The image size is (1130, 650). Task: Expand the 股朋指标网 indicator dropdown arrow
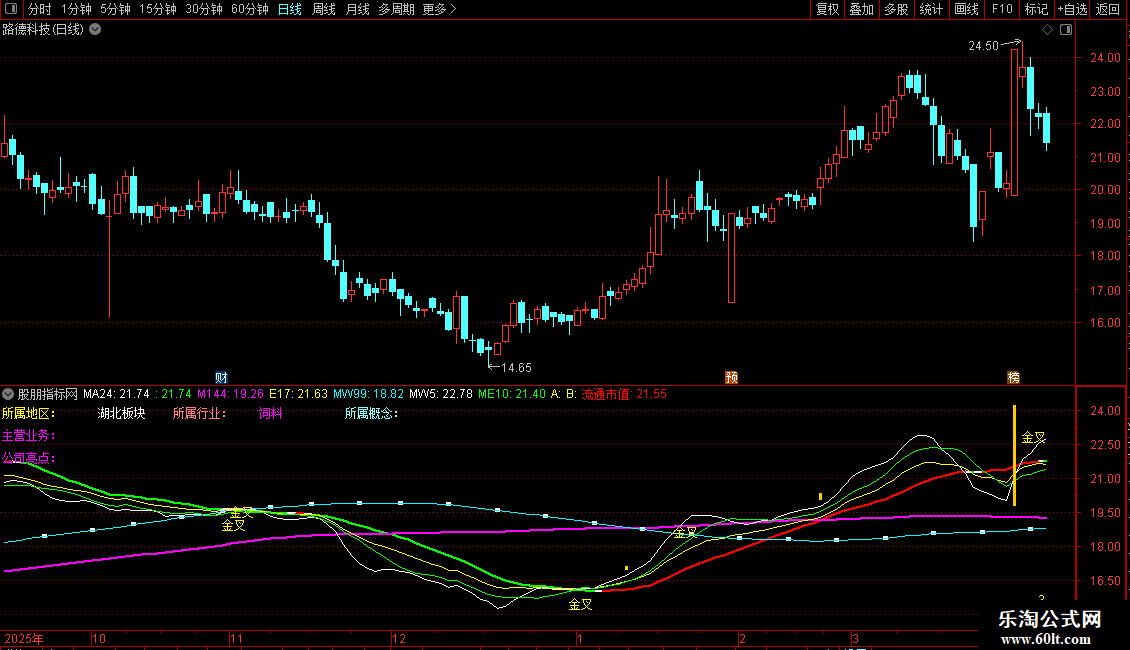tap(9, 394)
